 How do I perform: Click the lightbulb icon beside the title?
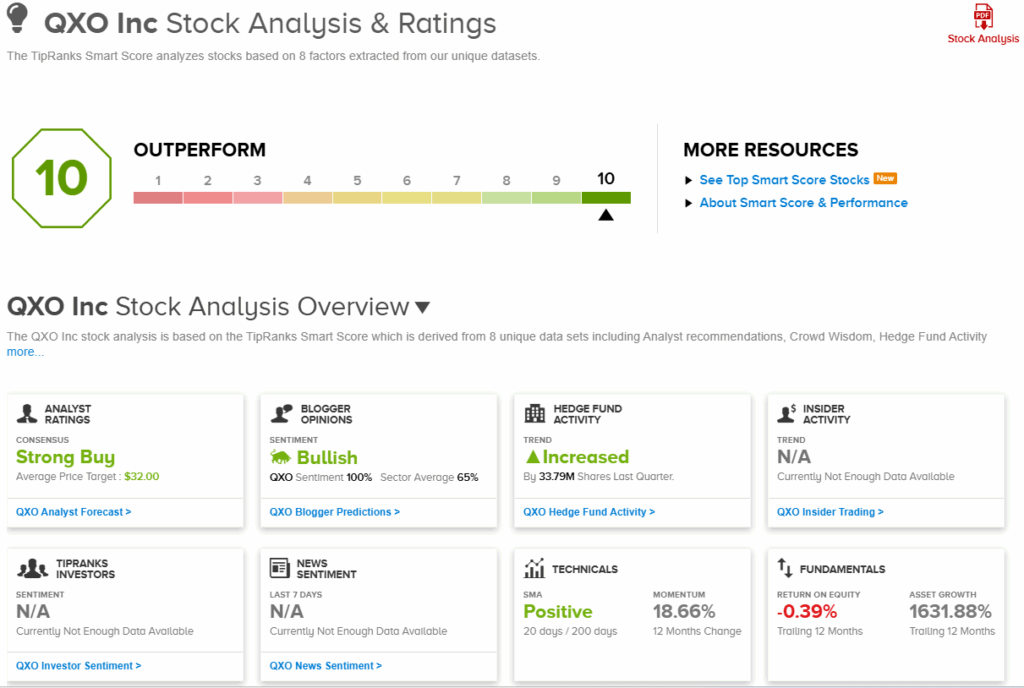click(x=18, y=17)
